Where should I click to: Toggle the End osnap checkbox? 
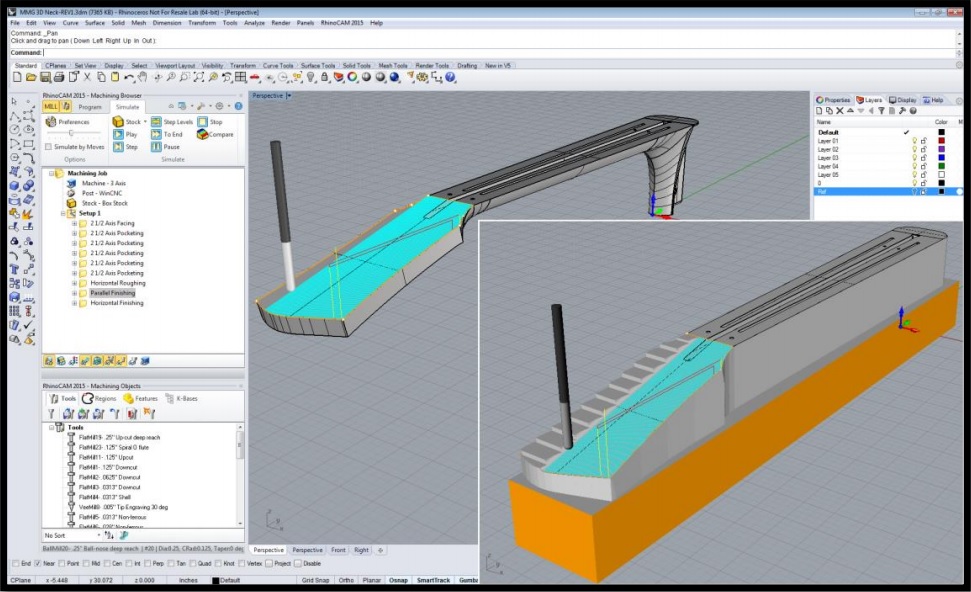15,564
